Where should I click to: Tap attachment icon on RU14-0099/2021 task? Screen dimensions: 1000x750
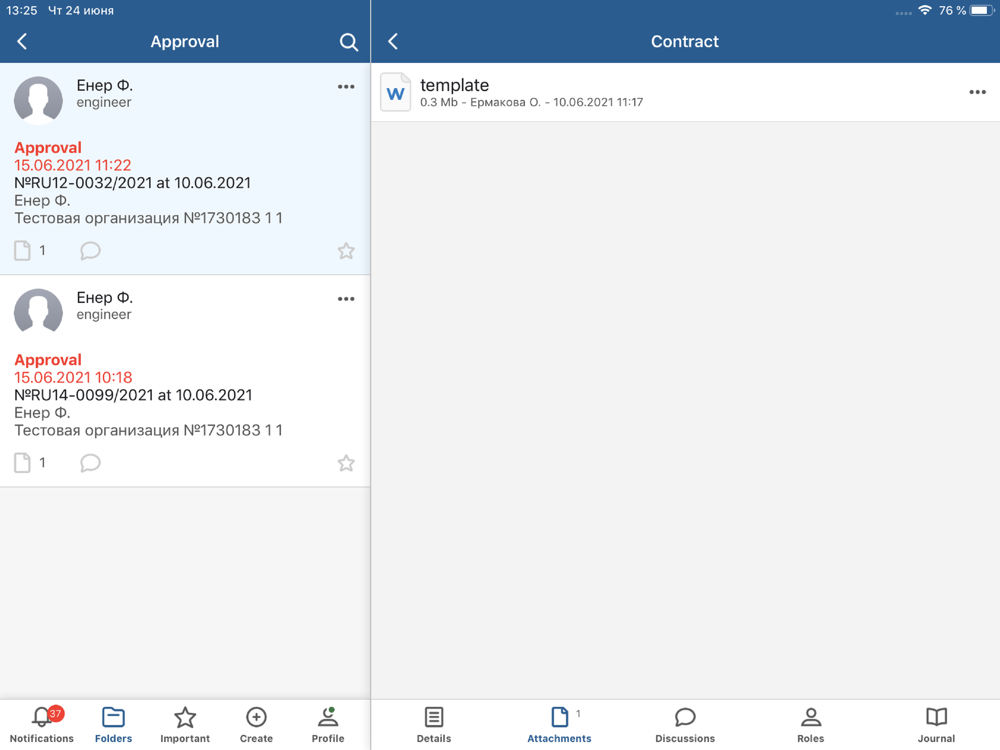(x=22, y=462)
